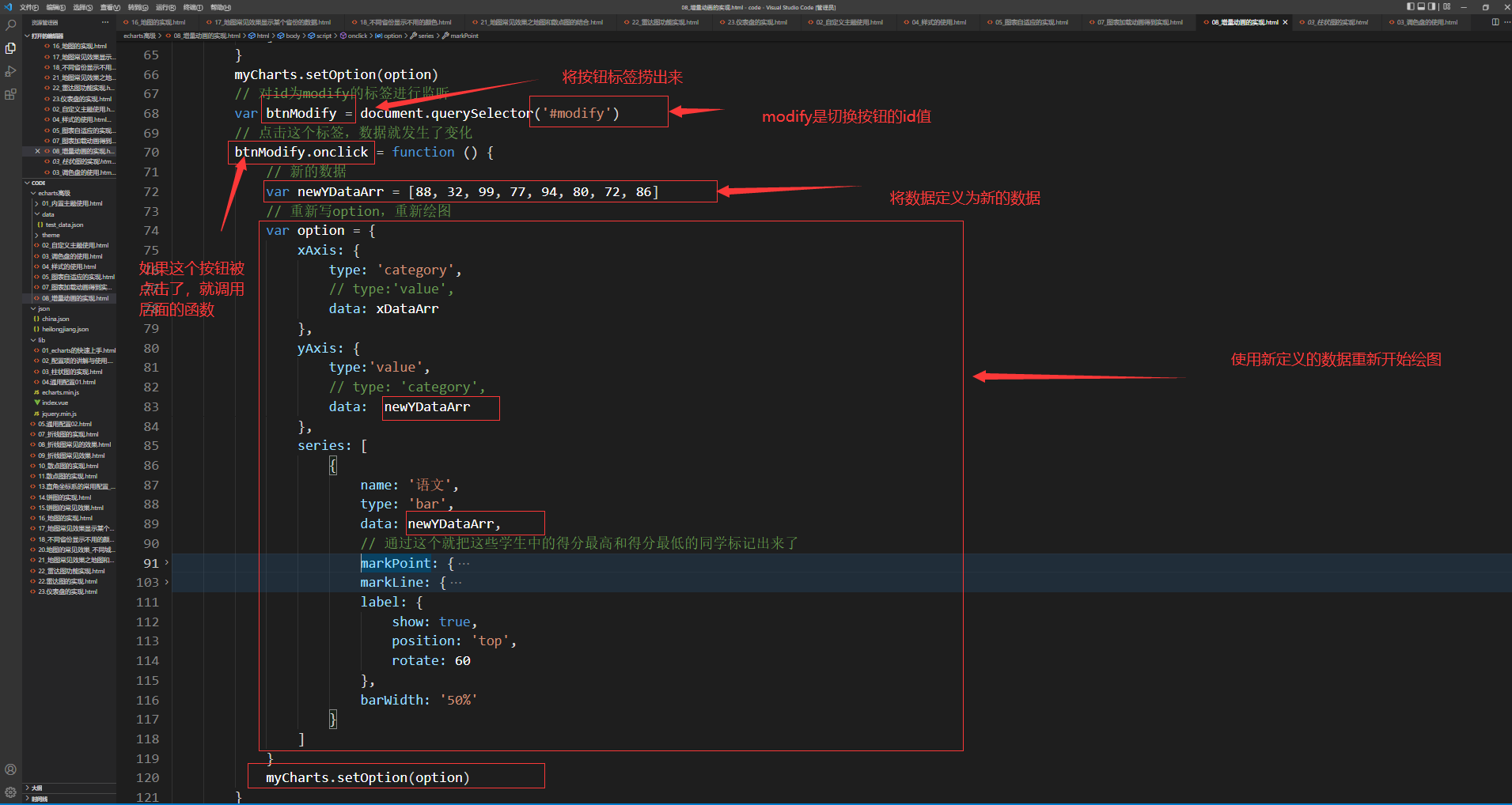Click the customize layout icon
Screen dimensions: 1512x805
[1446, 7]
